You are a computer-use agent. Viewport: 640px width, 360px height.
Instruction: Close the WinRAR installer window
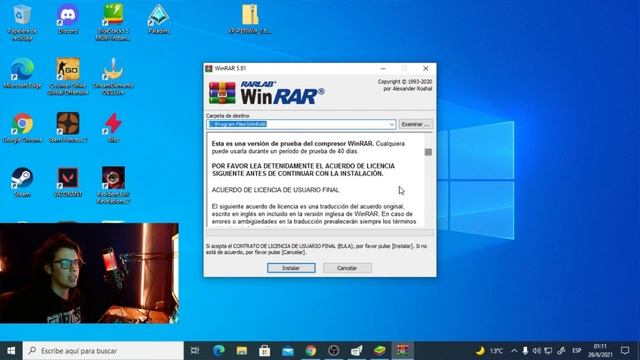(x=425, y=68)
